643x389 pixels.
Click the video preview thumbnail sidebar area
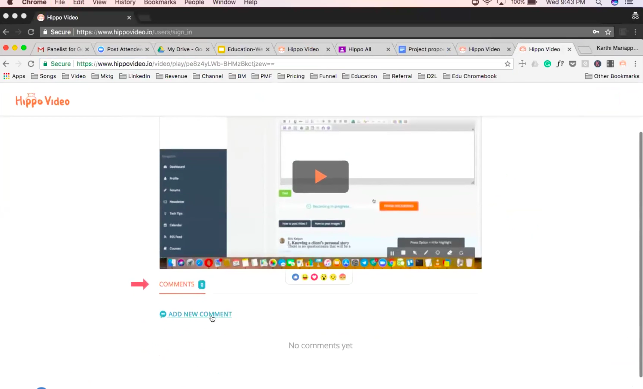click(x=193, y=203)
